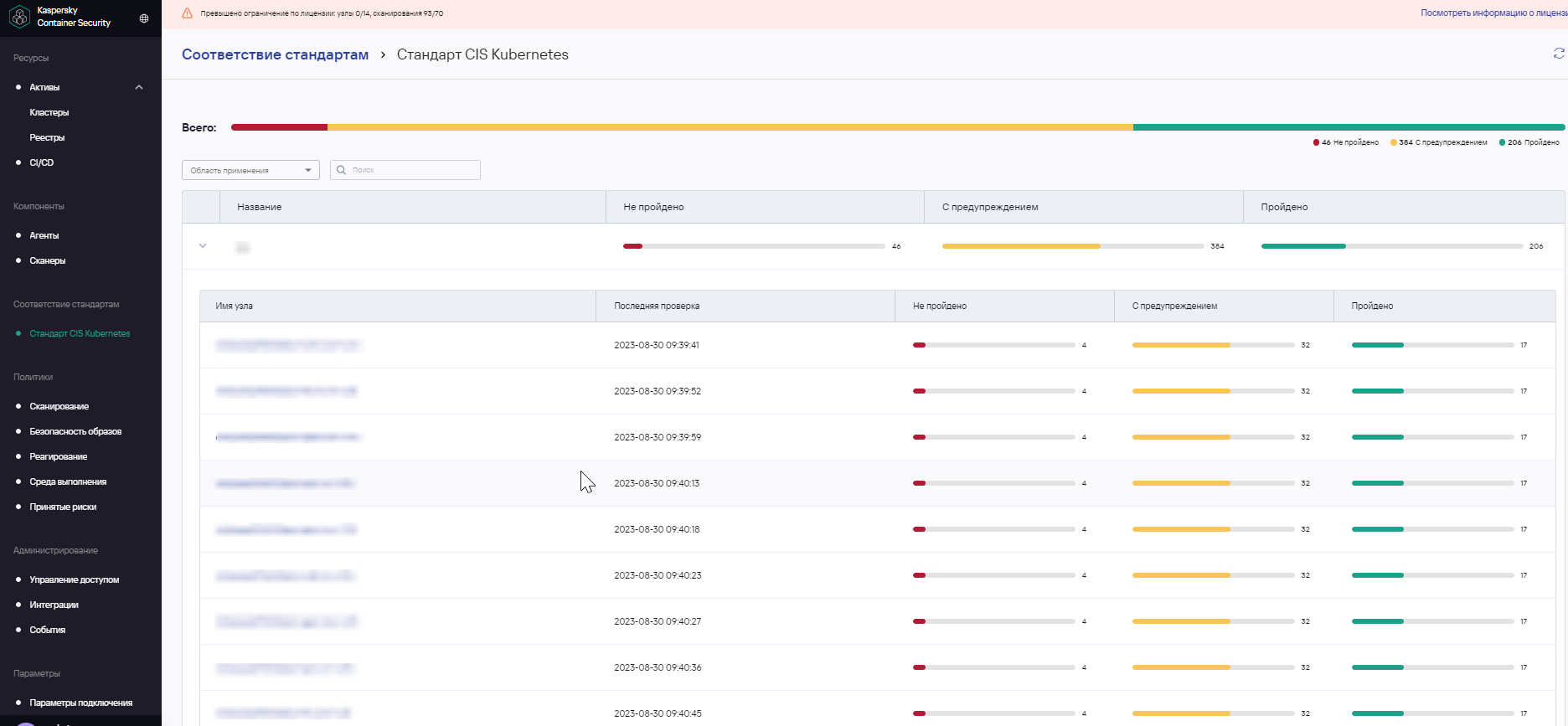Click the green Пройдено segment of total bar

[x=1348, y=127]
